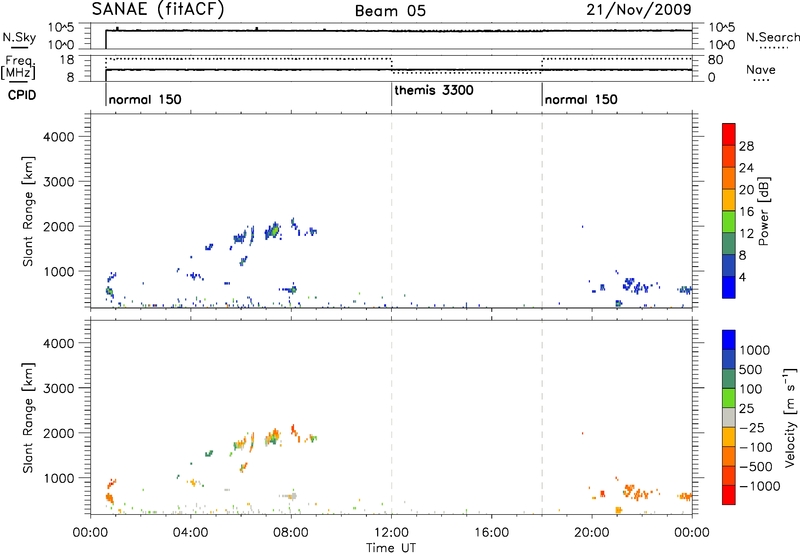Click the Velocity -500 tick label

756,466
